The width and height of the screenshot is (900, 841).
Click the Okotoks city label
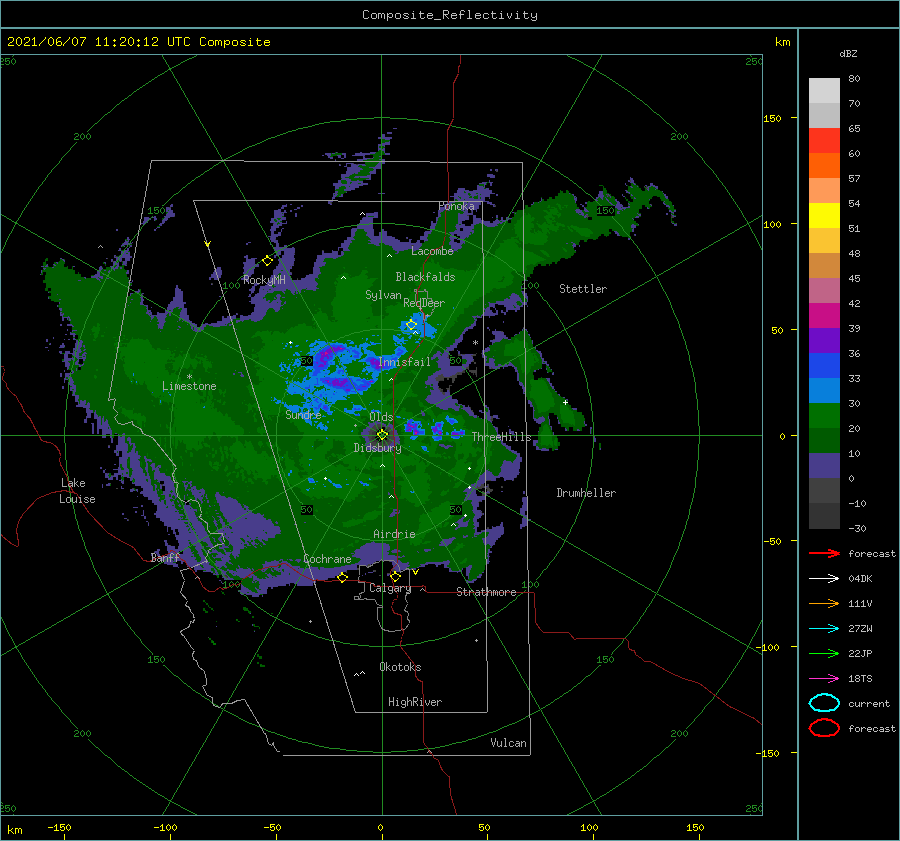pos(400,667)
